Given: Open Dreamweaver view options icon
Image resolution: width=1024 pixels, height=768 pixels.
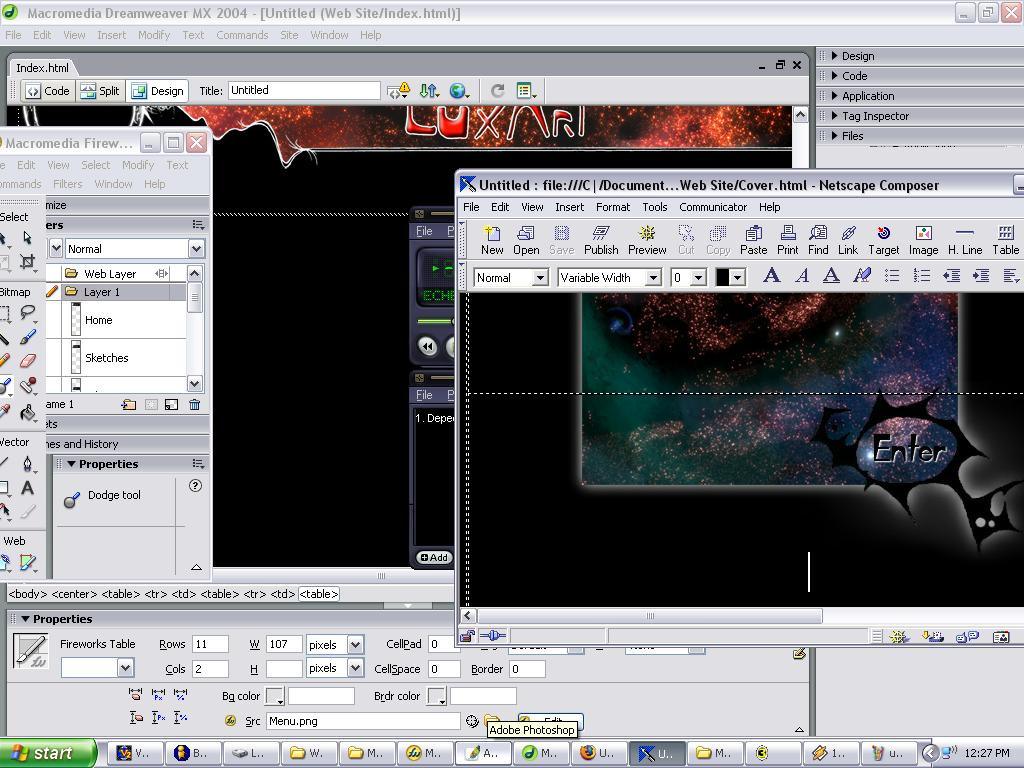Looking at the screenshot, I should tap(526, 91).
